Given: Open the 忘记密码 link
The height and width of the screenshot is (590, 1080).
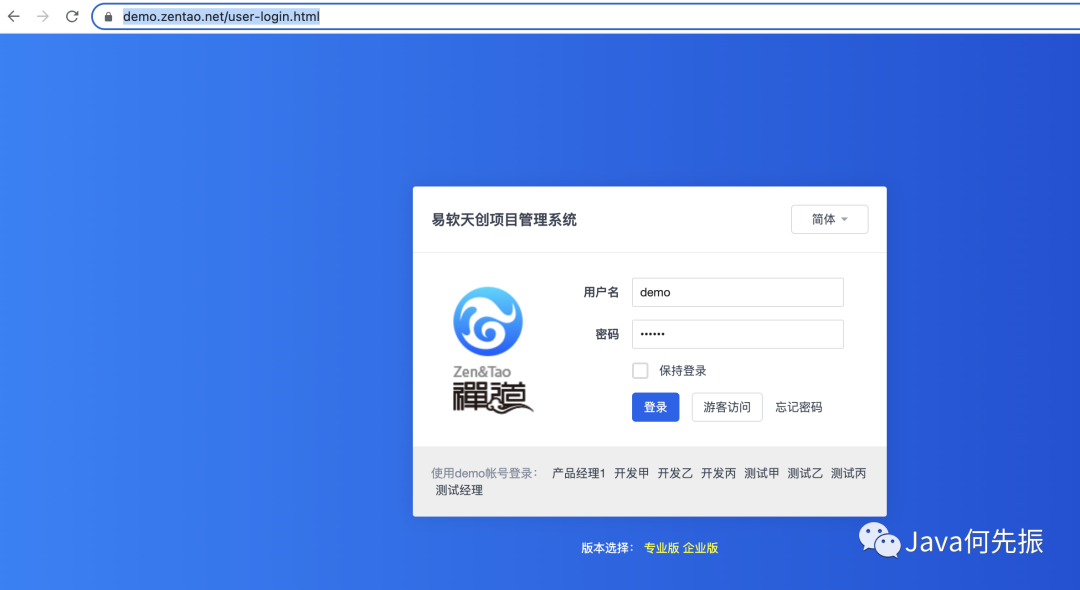Looking at the screenshot, I should click(799, 408).
